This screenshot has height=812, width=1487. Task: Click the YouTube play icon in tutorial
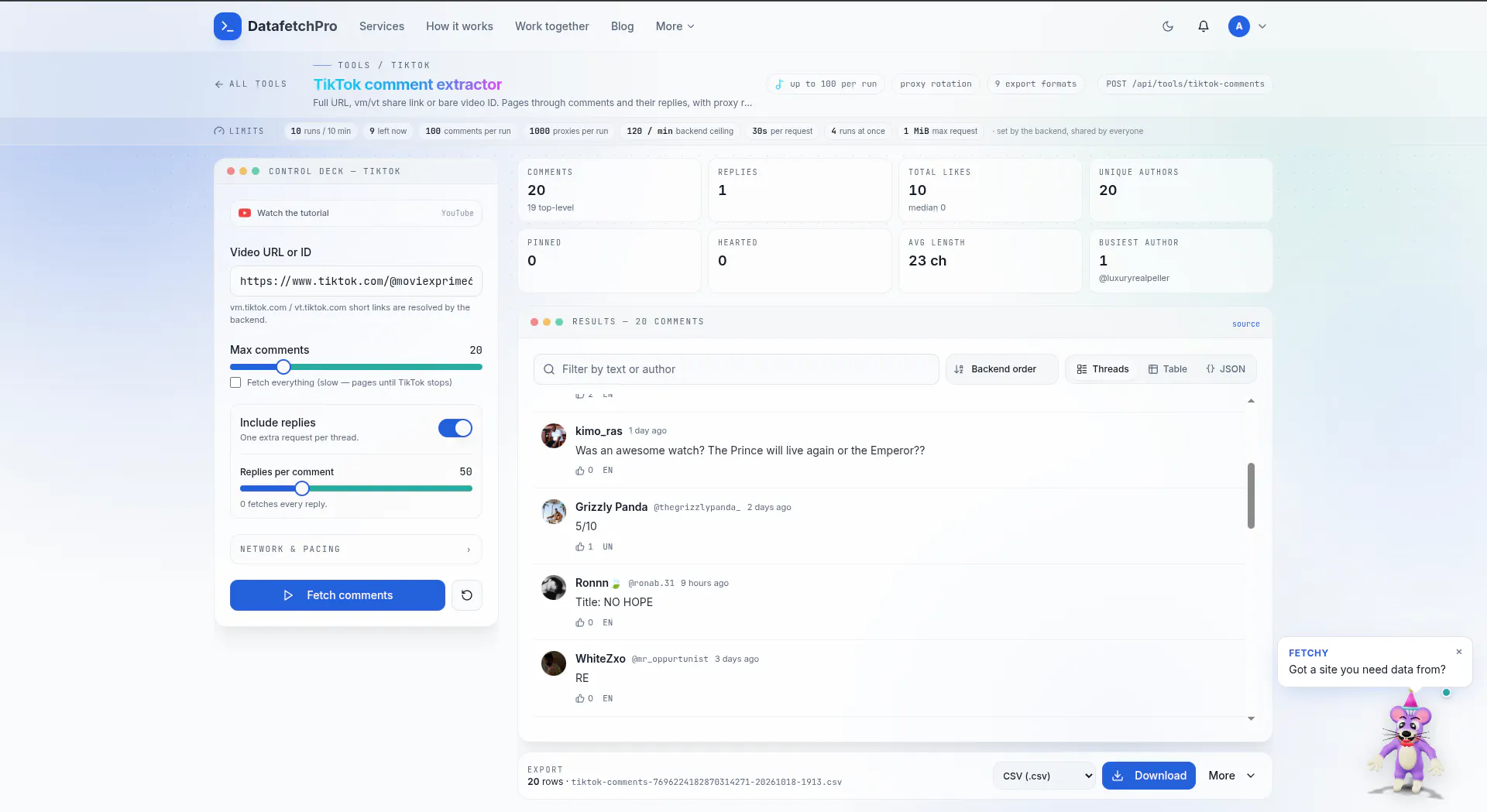(x=245, y=213)
